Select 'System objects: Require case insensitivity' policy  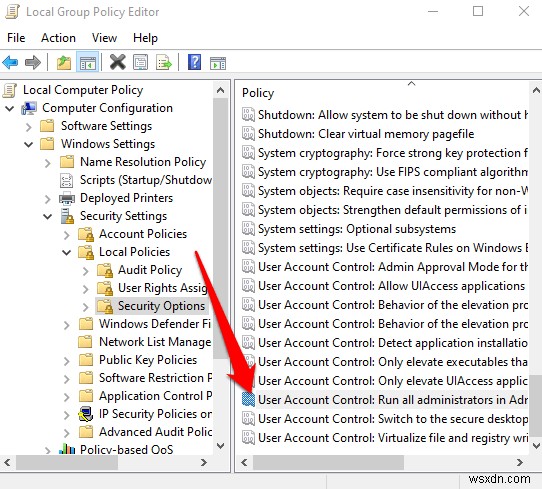click(x=393, y=191)
